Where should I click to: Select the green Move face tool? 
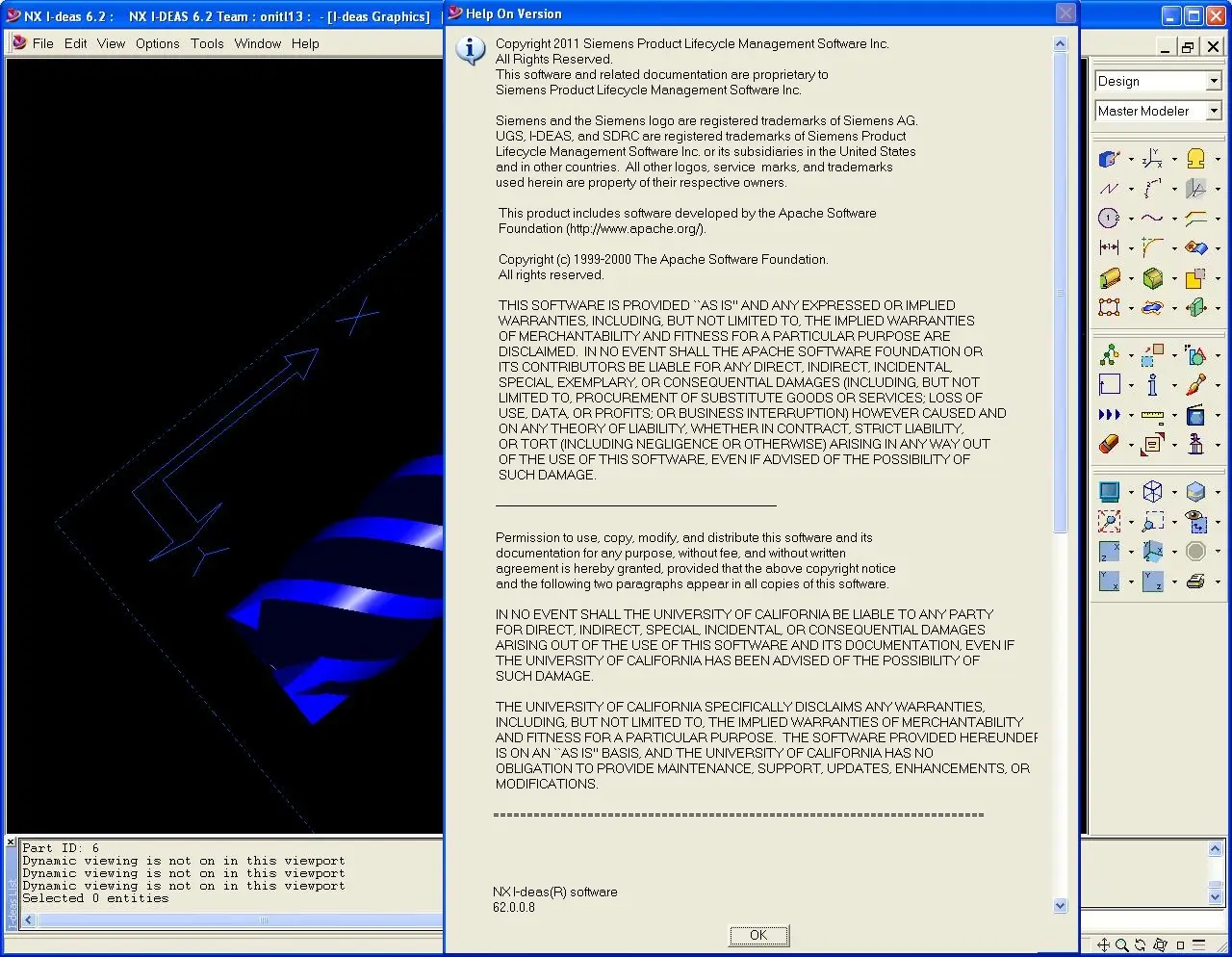coord(1195,308)
